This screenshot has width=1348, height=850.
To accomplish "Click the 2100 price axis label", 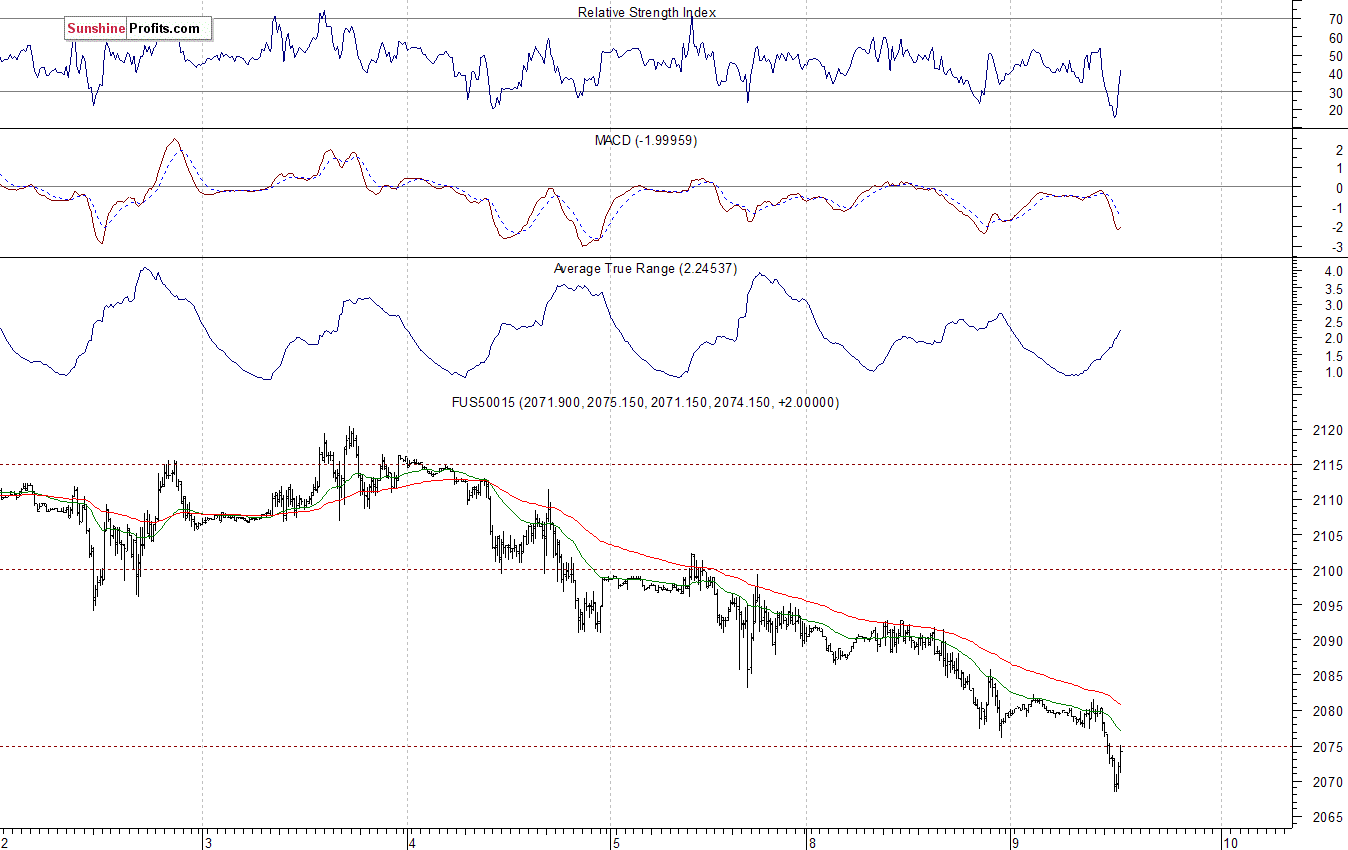I will pyautogui.click(x=1328, y=570).
